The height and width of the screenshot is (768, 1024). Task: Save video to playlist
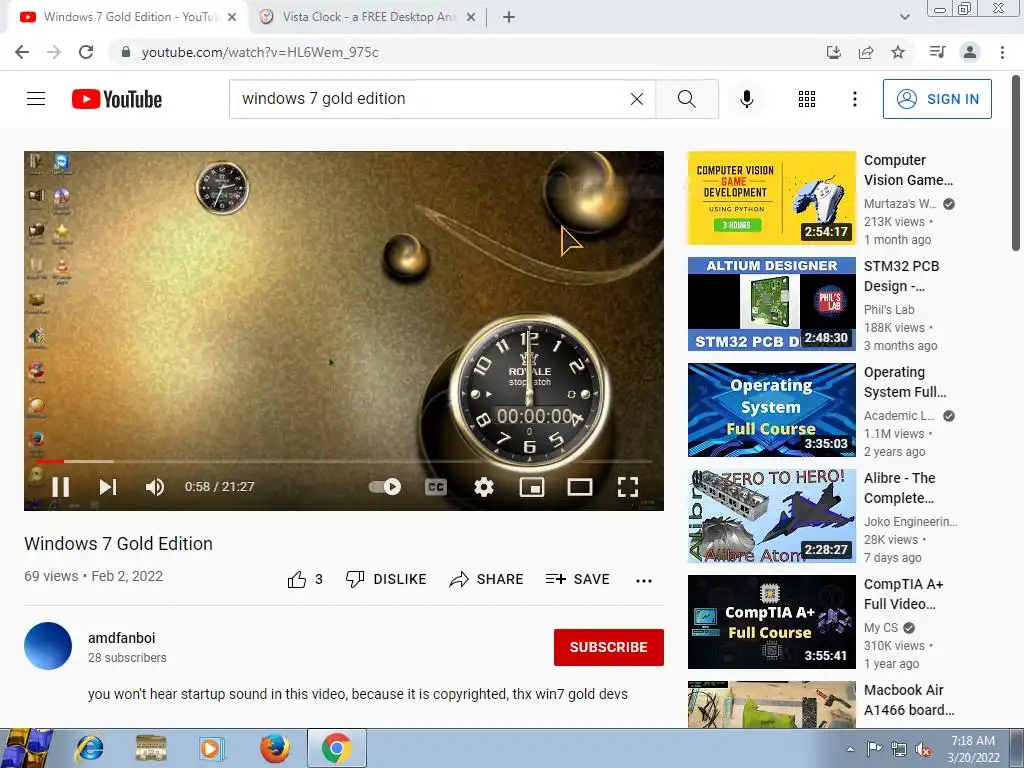pyautogui.click(x=577, y=579)
